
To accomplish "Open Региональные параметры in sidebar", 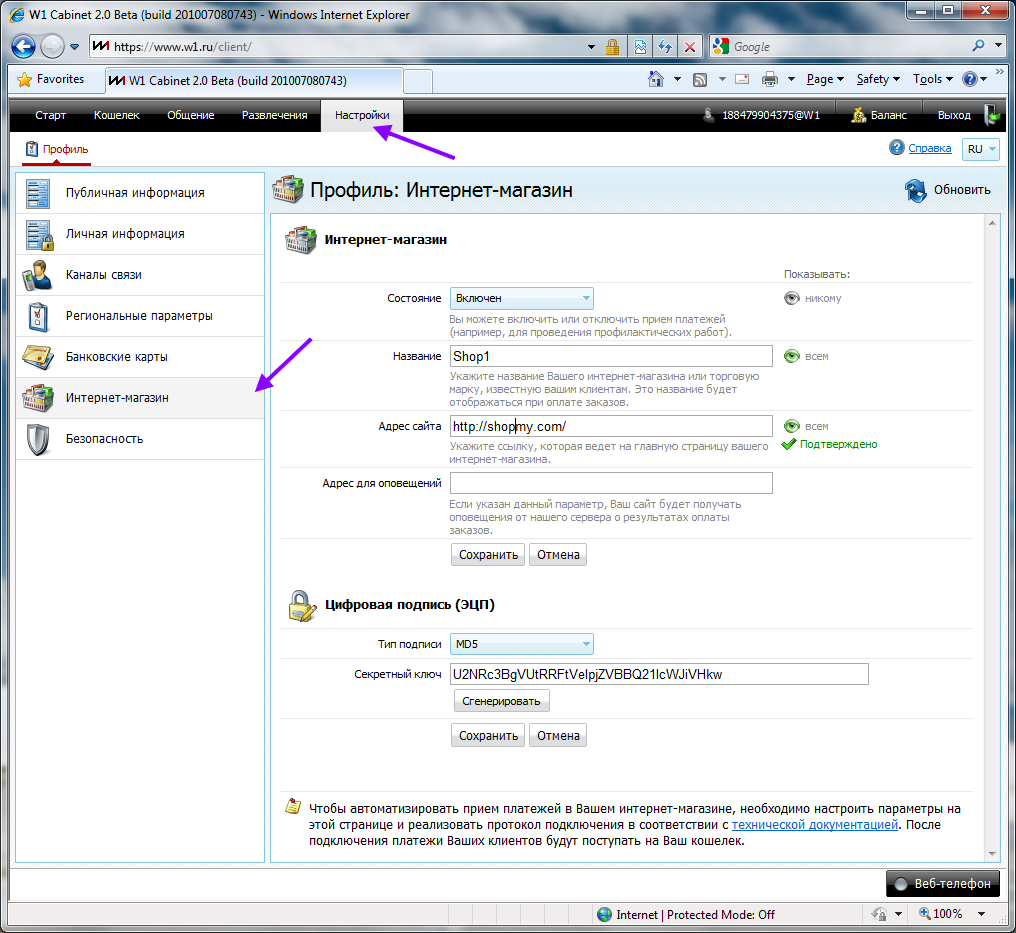I will tap(140, 316).
